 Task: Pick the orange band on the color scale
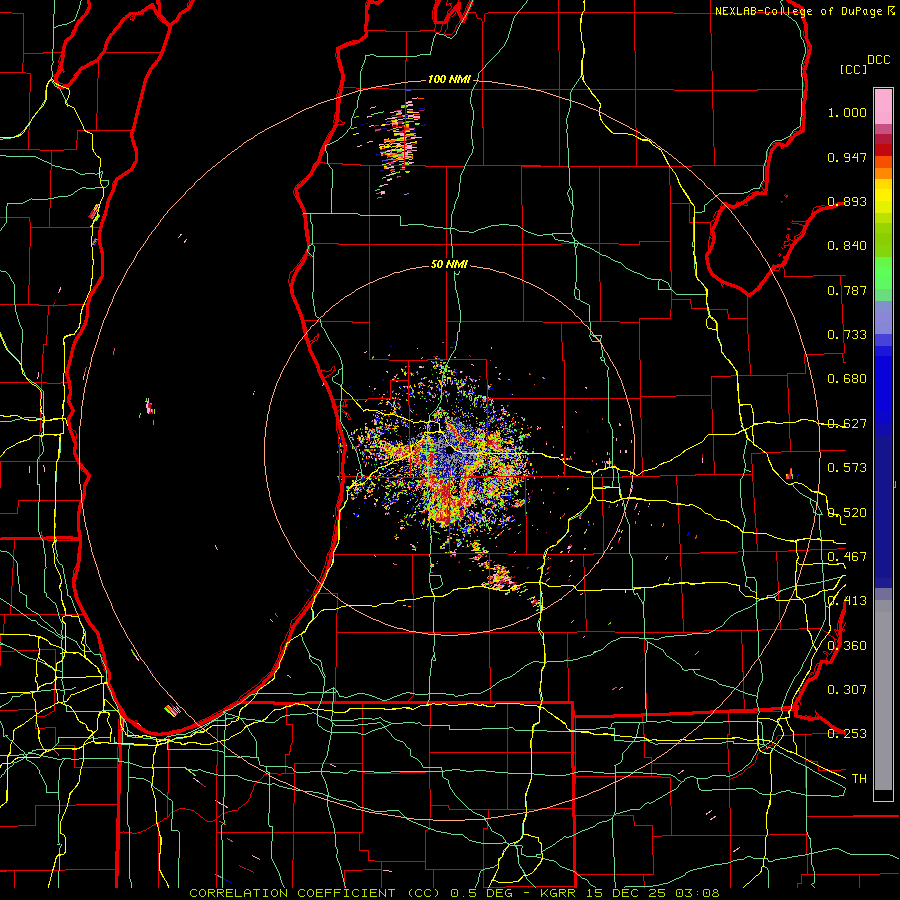tap(883, 173)
